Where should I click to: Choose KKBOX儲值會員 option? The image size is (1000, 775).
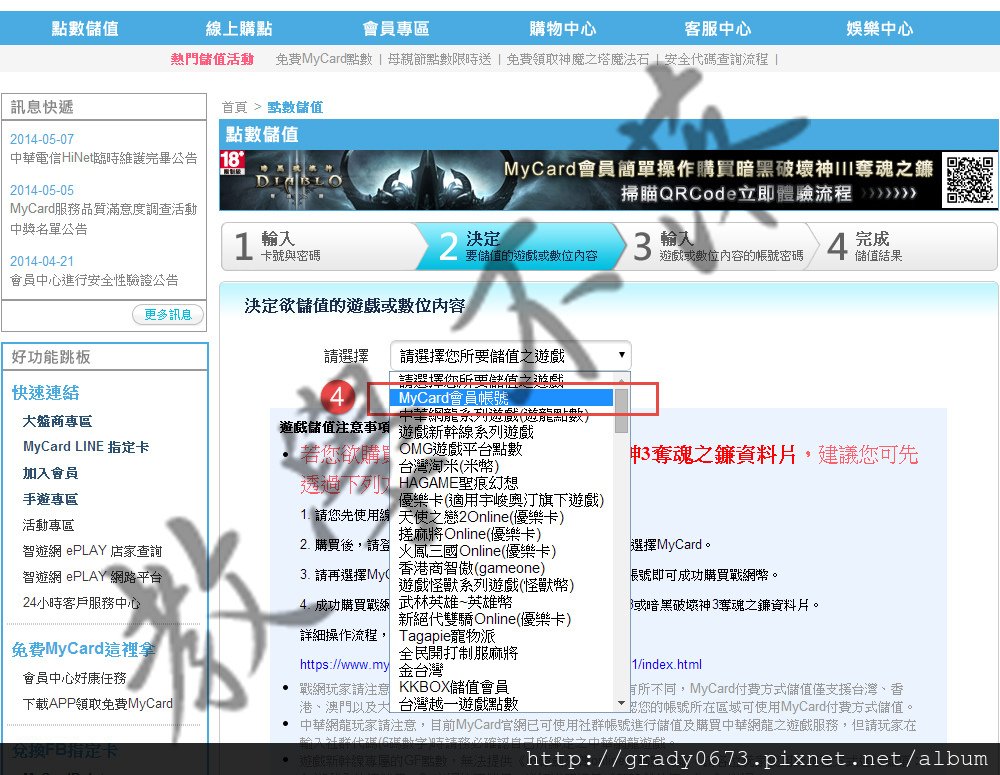click(x=502, y=687)
